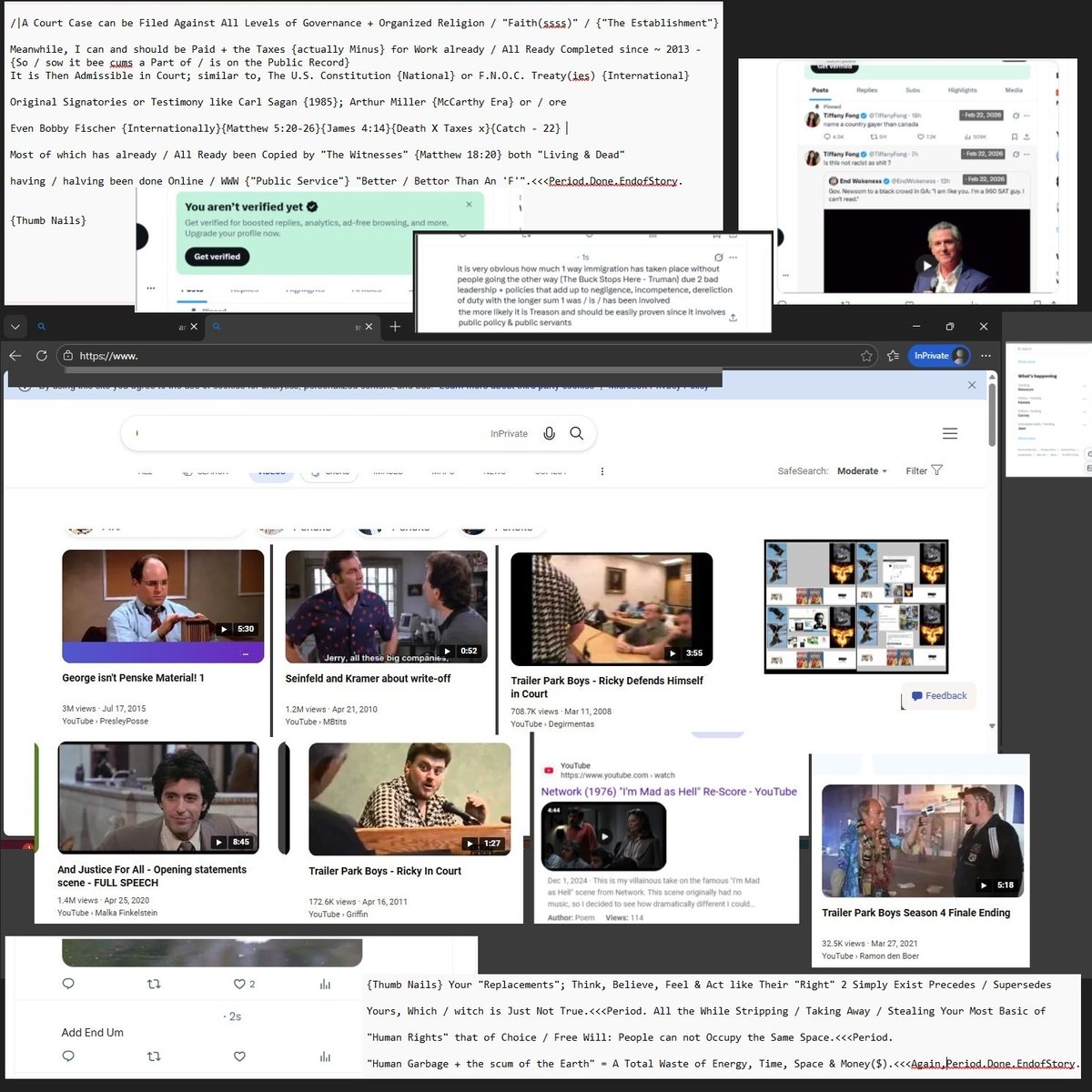The image size is (1092, 1092).
Task: Play the 'Trailer Park Boys - Ricky In Court' thumbnail
Action: [409, 799]
